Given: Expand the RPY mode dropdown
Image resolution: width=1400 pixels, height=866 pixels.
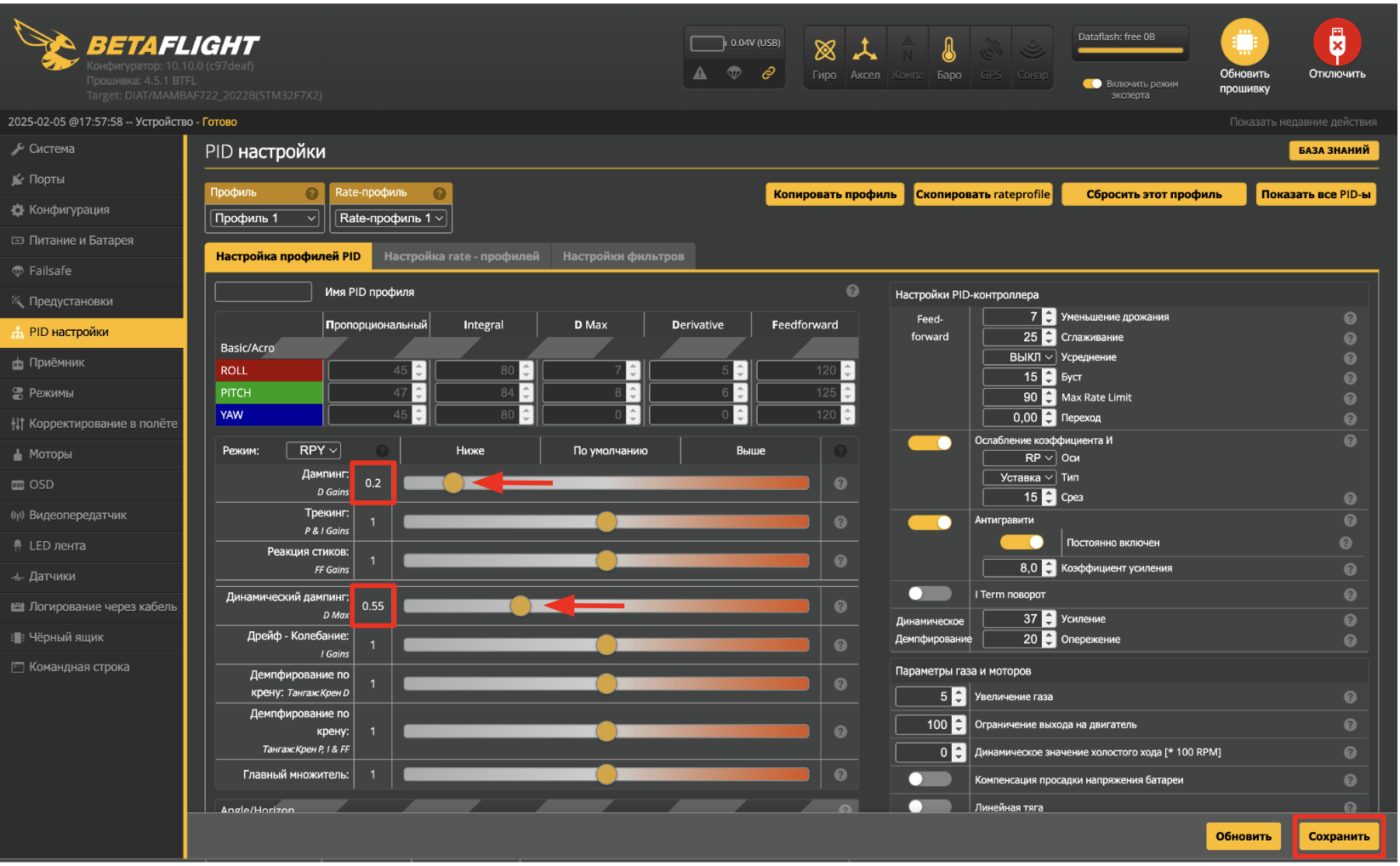Looking at the screenshot, I should pos(314,450).
